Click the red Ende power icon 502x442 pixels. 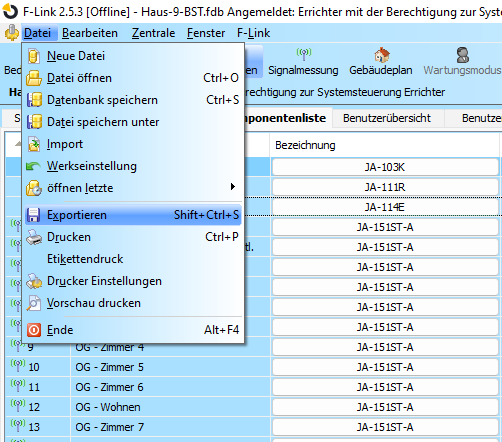pyautogui.click(x=34, y=330)
